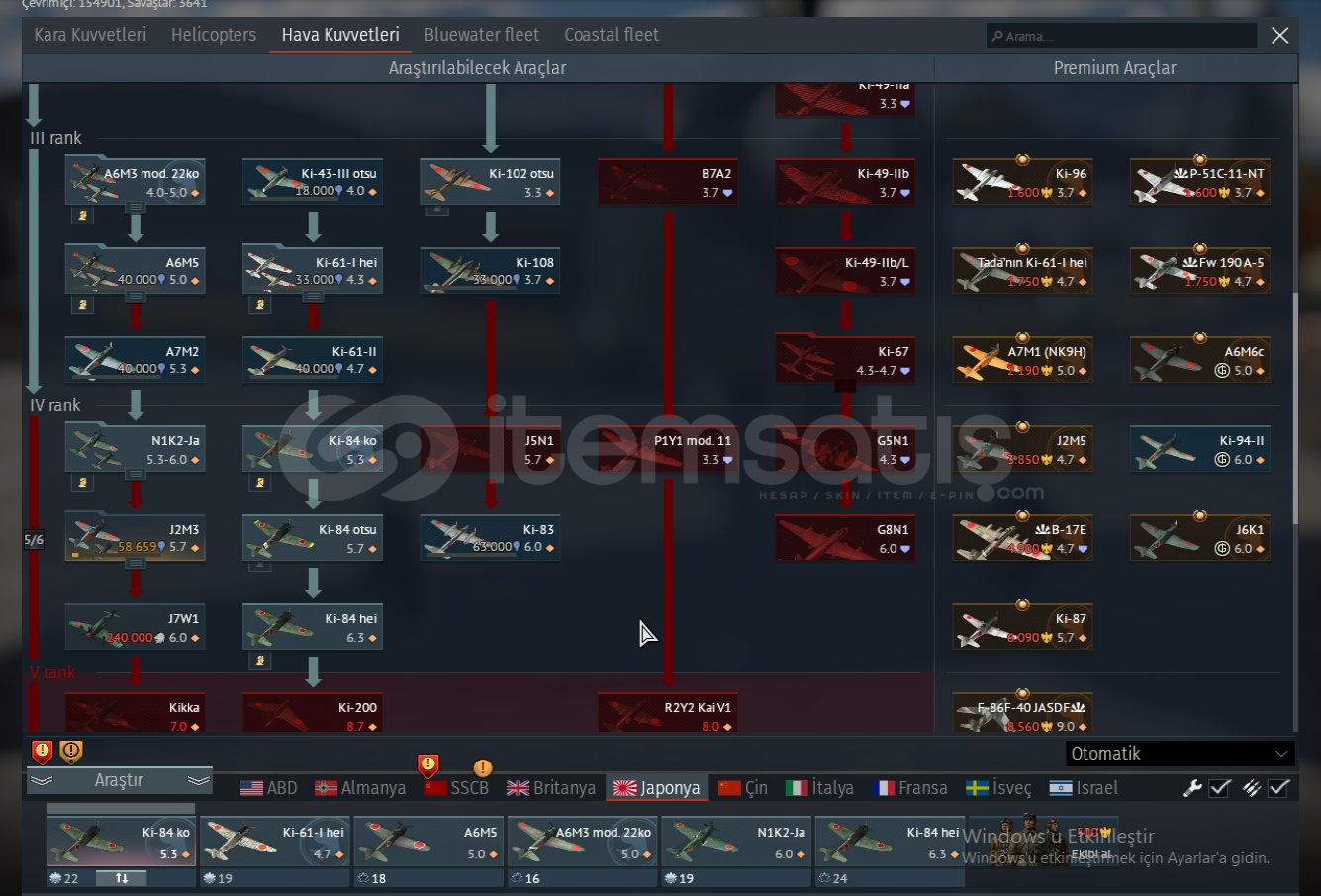Select the İtalya nation tab

(819, 788)
